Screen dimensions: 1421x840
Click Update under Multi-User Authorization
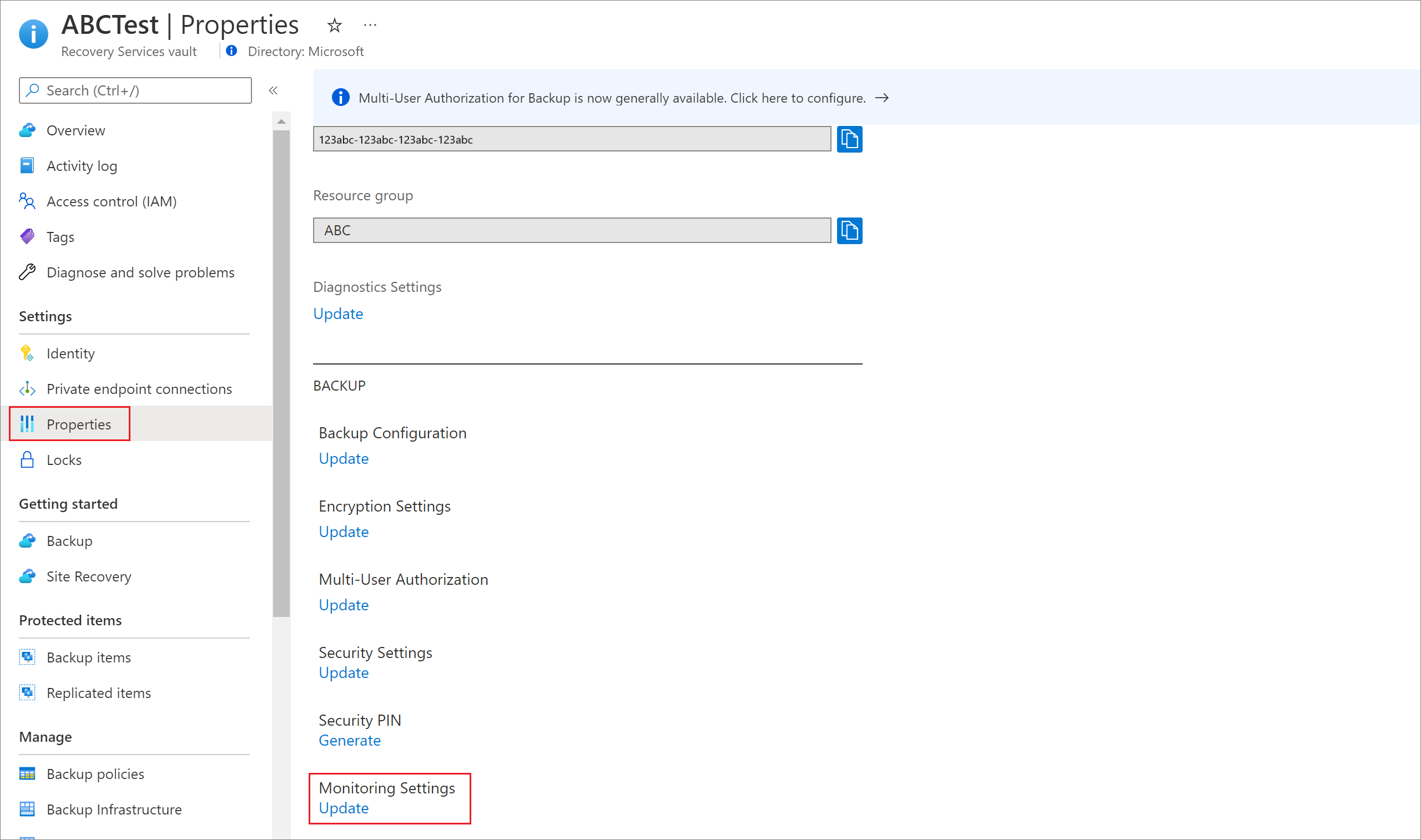[x=342, y=604]
